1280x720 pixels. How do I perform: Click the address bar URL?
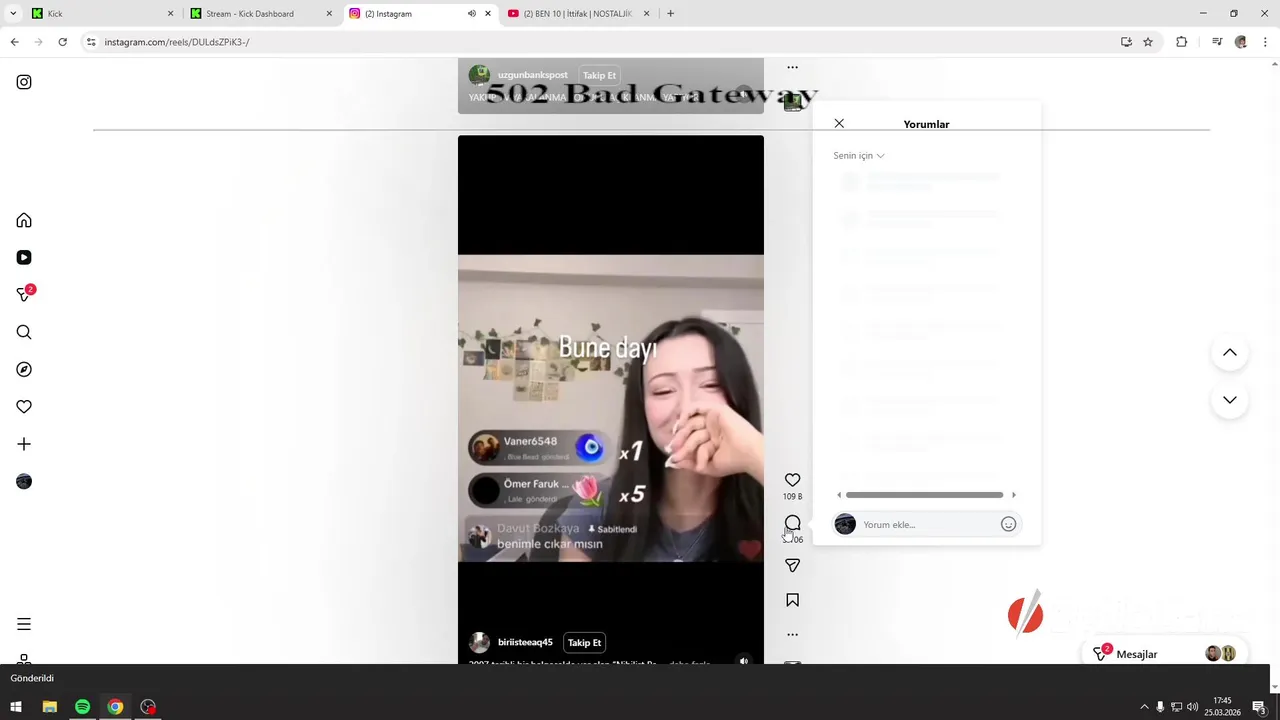tap(177, 42)
